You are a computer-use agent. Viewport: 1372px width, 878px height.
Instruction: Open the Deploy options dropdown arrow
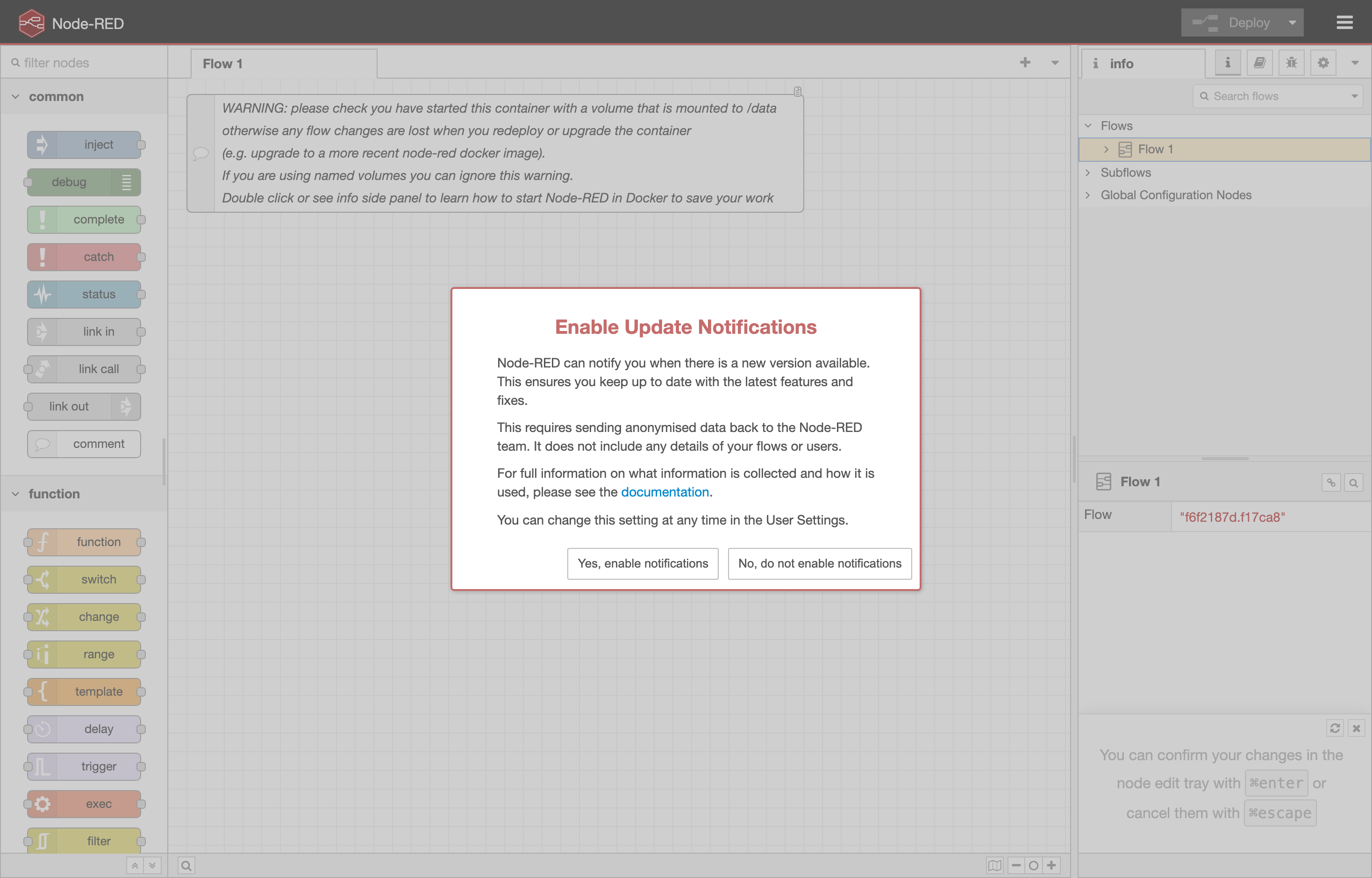tap(1292, 23)
